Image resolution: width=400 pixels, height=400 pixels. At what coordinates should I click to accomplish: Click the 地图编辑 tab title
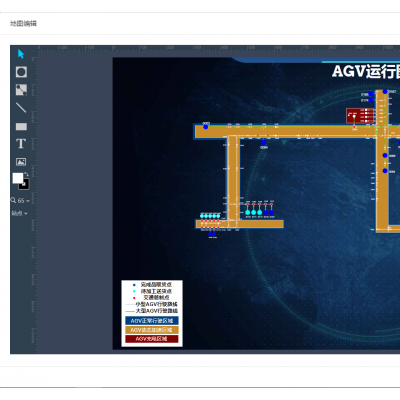(23, 23)
